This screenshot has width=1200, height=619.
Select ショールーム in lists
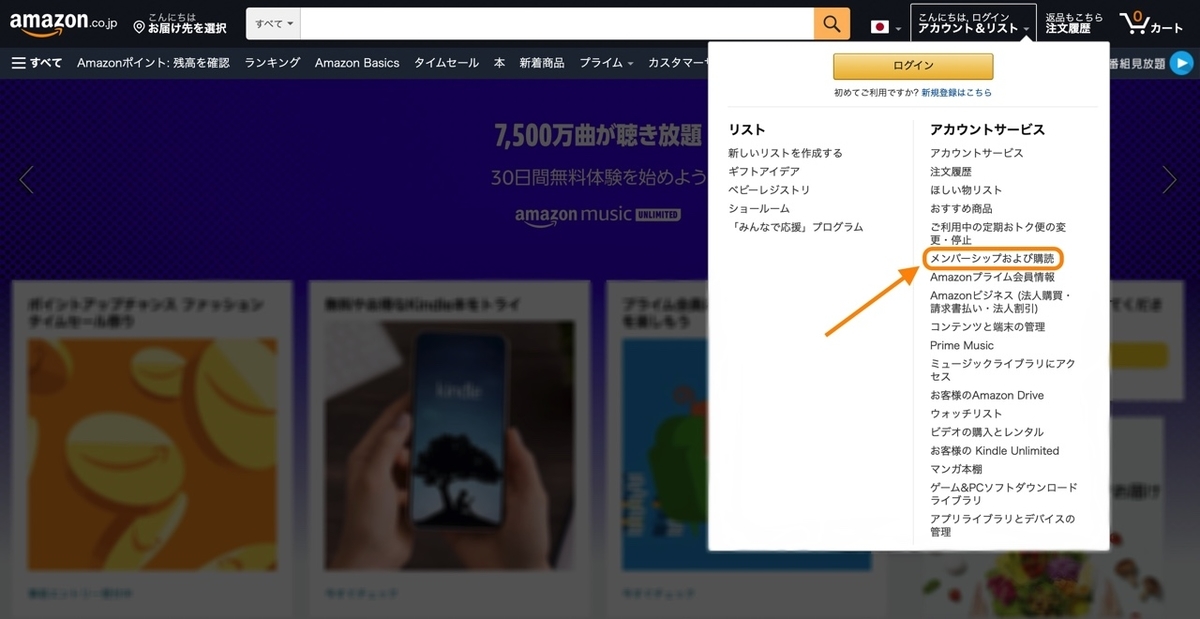click(759, 209)
